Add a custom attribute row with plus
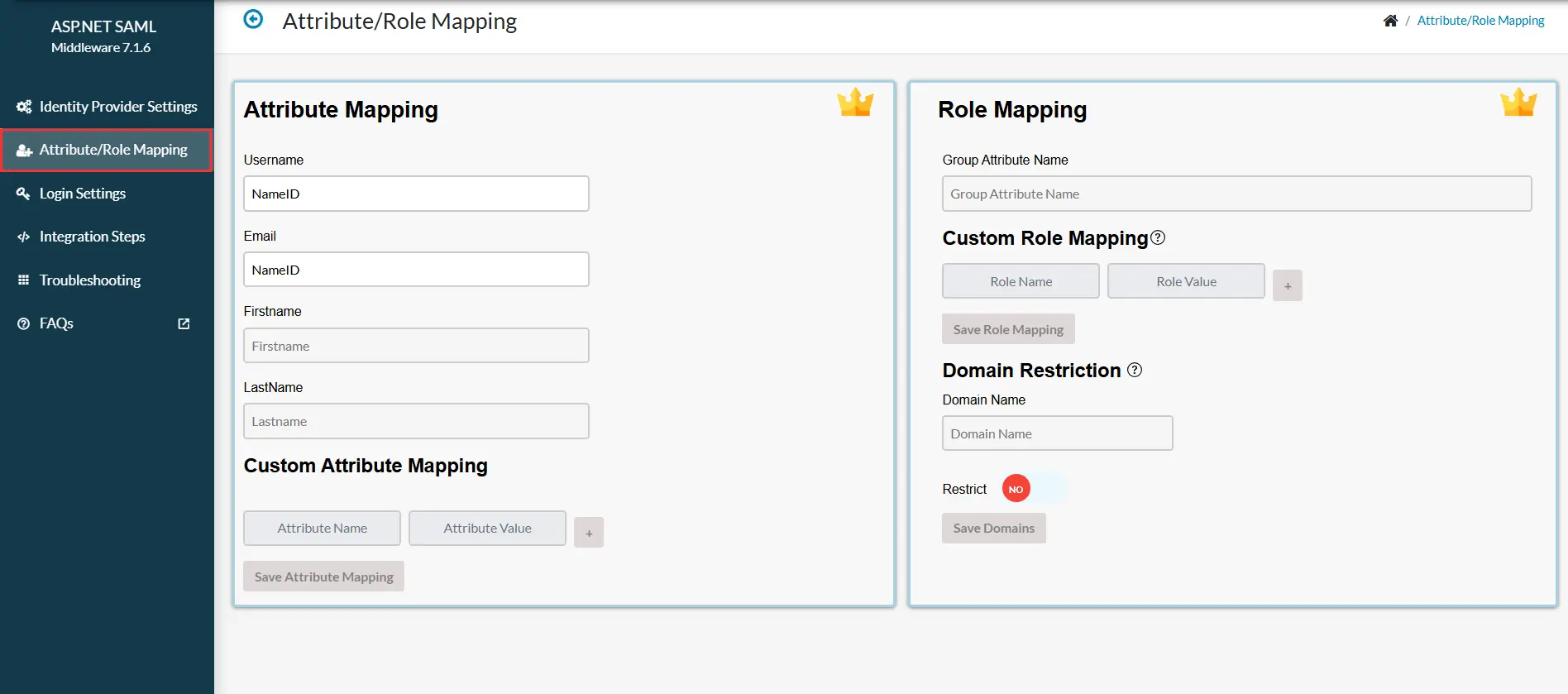The height and width of the screenshot is (694, 1568). coord(589,533)
